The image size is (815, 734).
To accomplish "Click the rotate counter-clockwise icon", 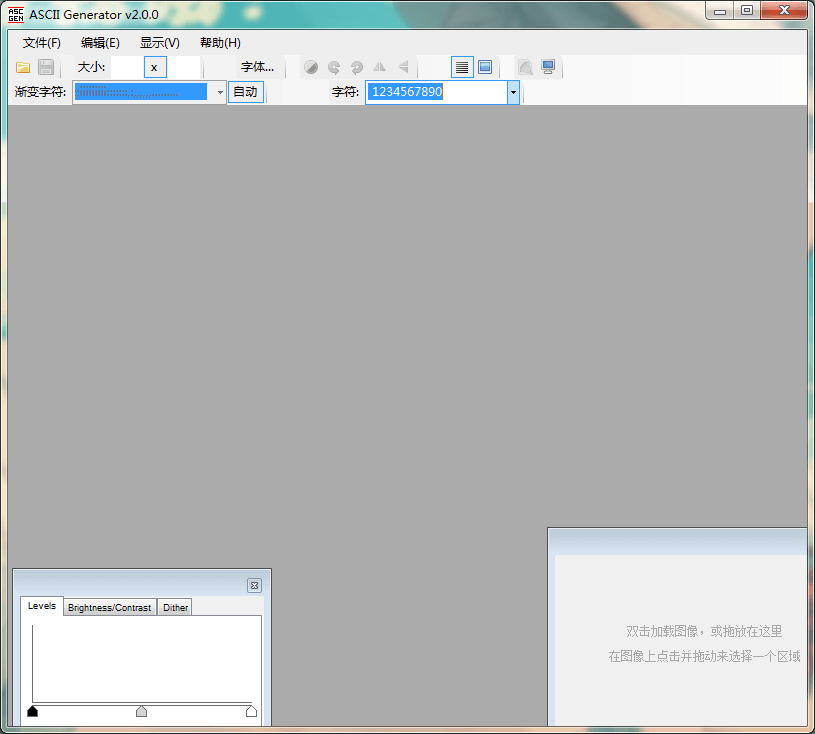I will 334,68.
